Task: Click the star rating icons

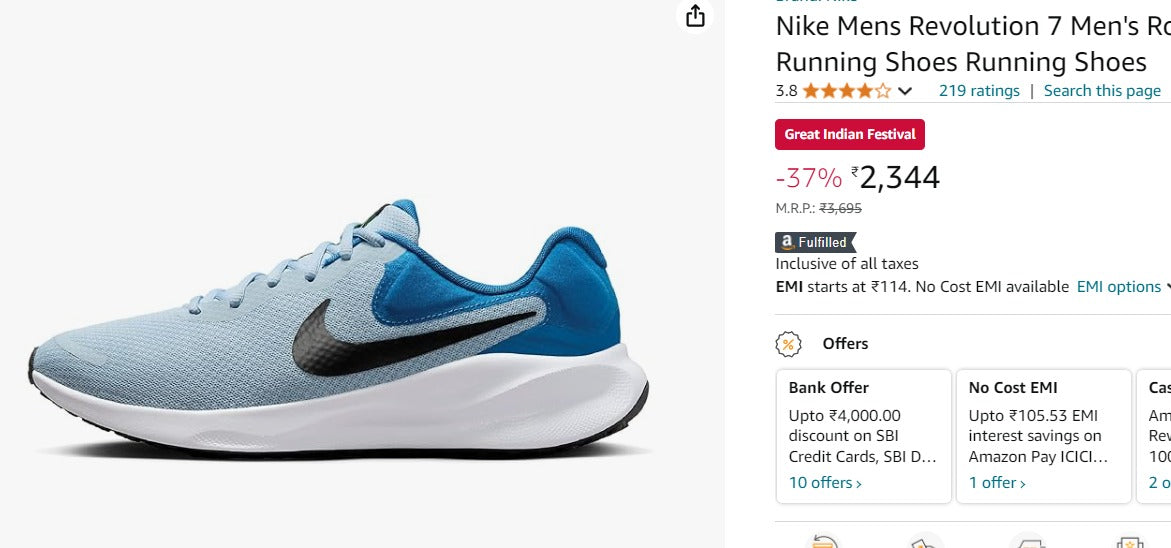Action: click(x=846, y=91)
